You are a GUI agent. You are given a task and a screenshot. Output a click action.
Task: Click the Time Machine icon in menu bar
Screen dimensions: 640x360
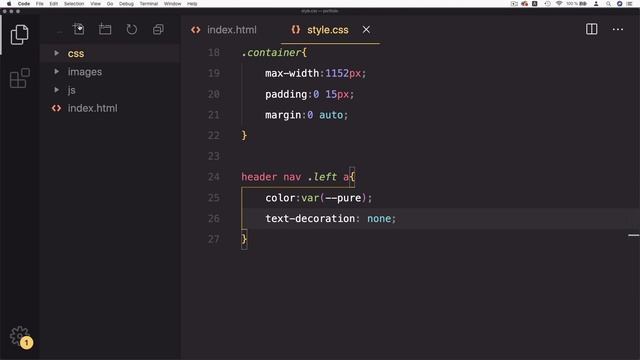[x=547, y=4]
